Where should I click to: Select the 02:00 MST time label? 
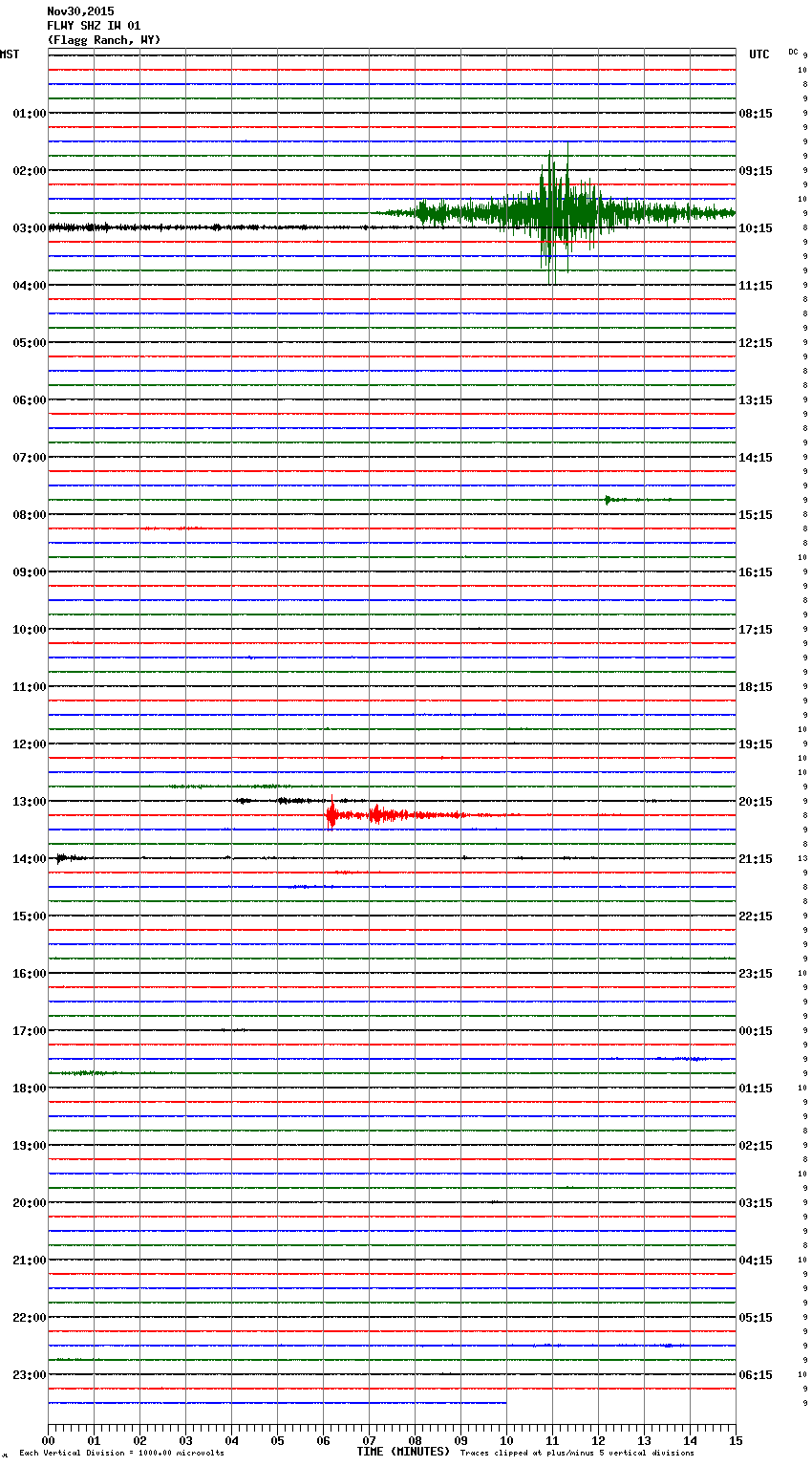click(x=30, y=171)
